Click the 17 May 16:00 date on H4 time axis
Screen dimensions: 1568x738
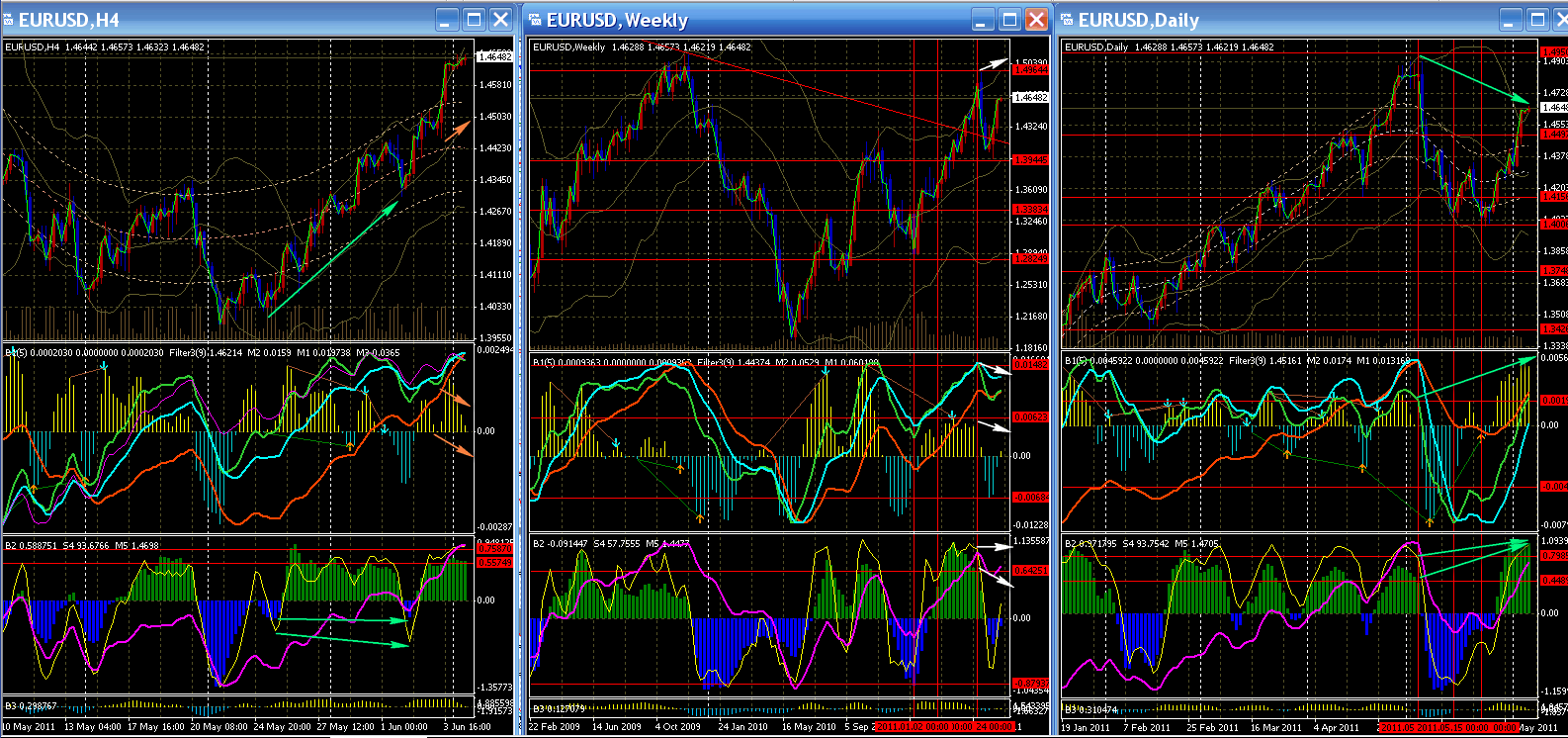(156, 726)
